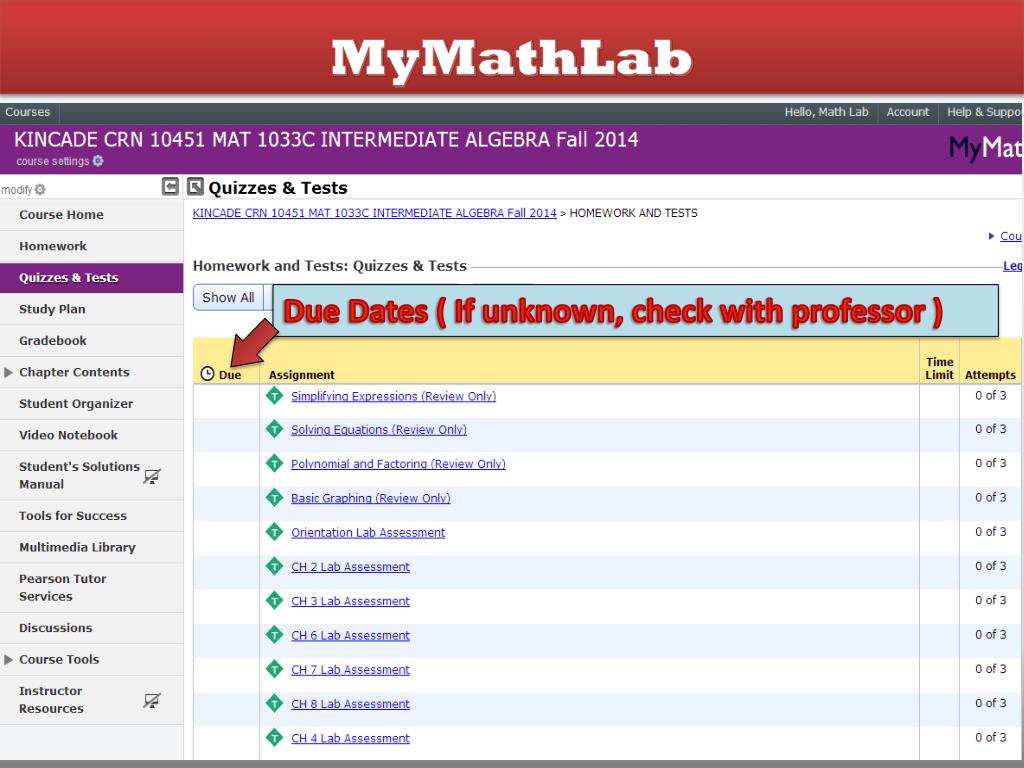Click test icon beside Simplifying Expressions

[x=274, y=395]
